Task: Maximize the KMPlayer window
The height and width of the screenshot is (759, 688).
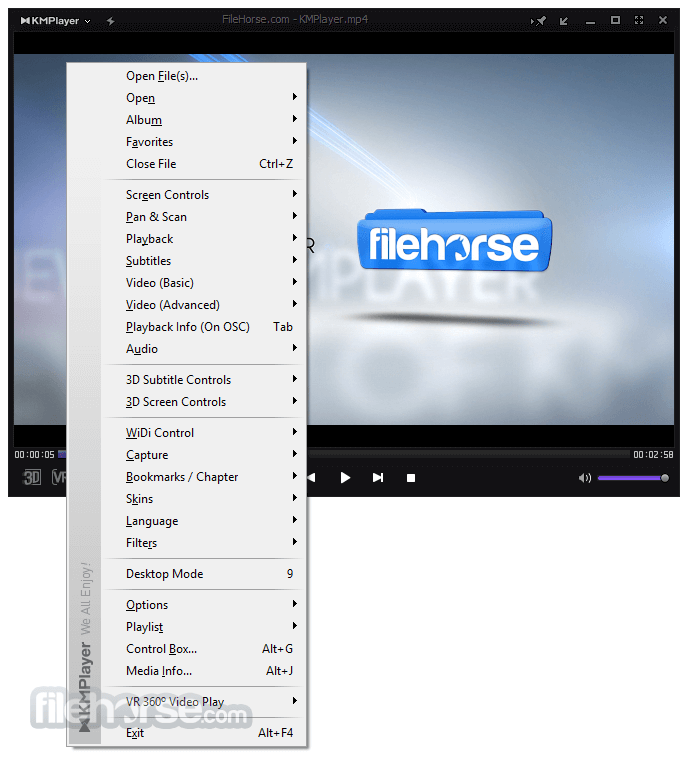Action: coord(615,20)
